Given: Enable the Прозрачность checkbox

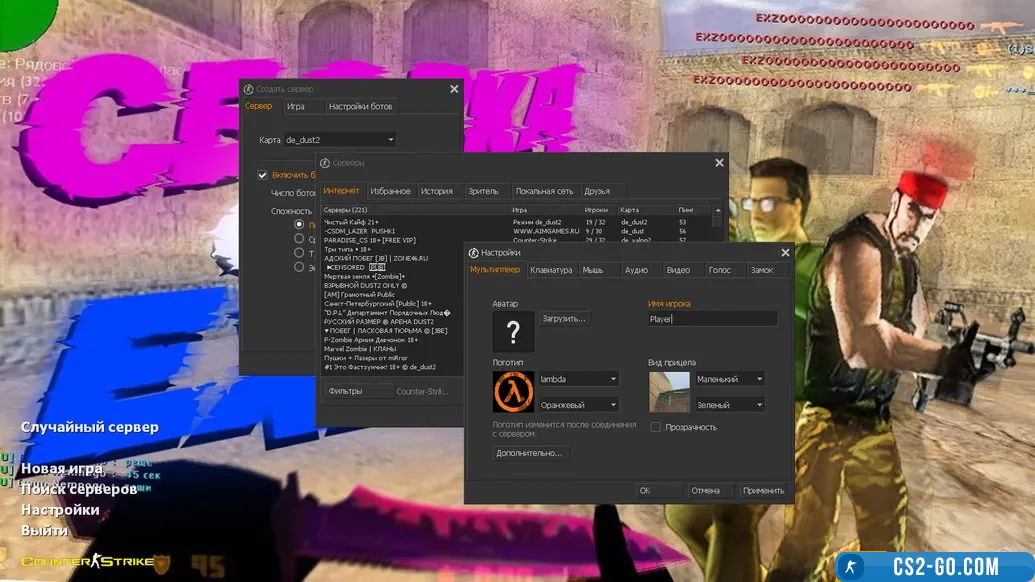Looking at the screenshot, I should point(656,427).
